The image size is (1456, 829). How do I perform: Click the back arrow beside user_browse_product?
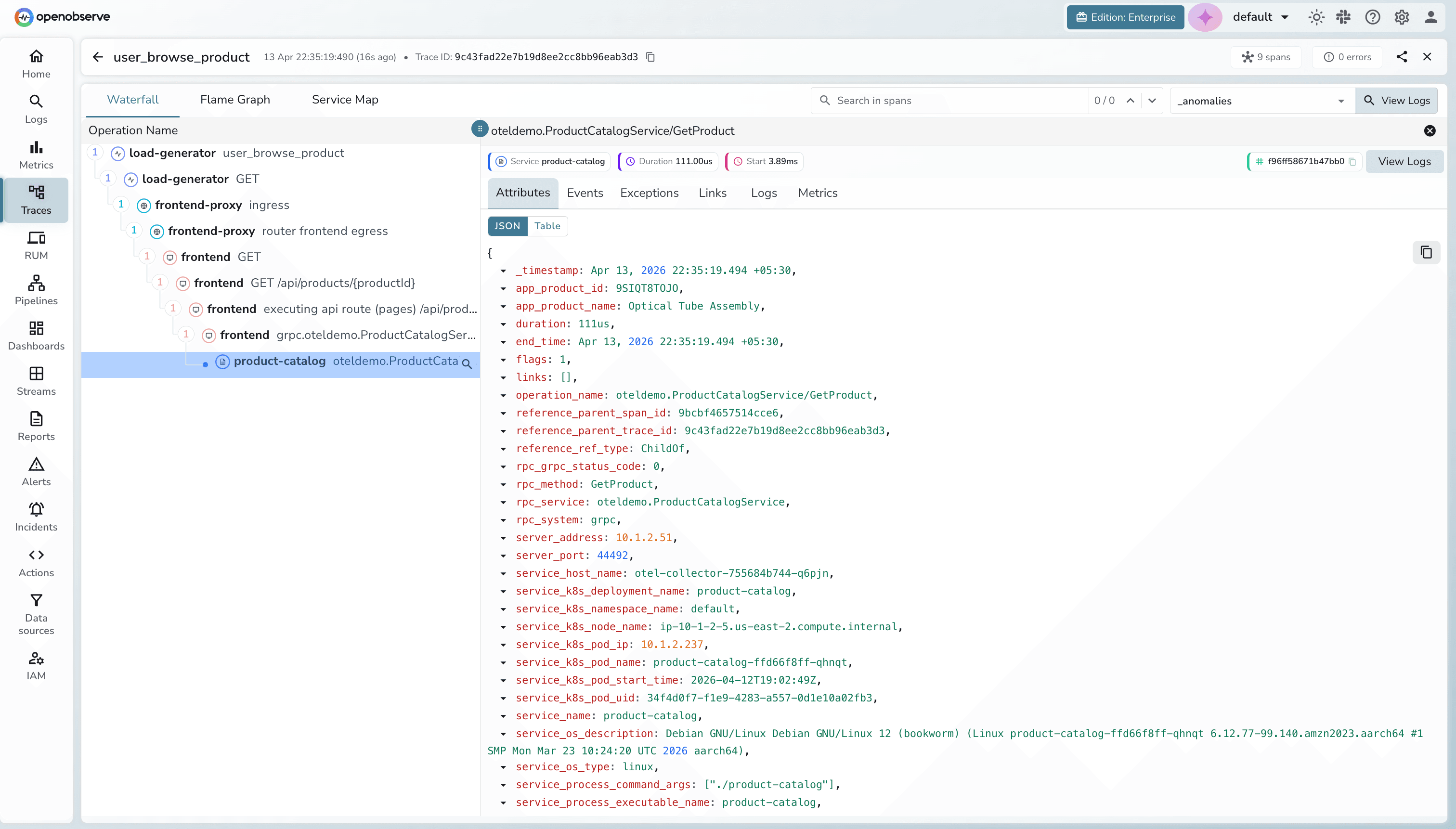point(98,57)
